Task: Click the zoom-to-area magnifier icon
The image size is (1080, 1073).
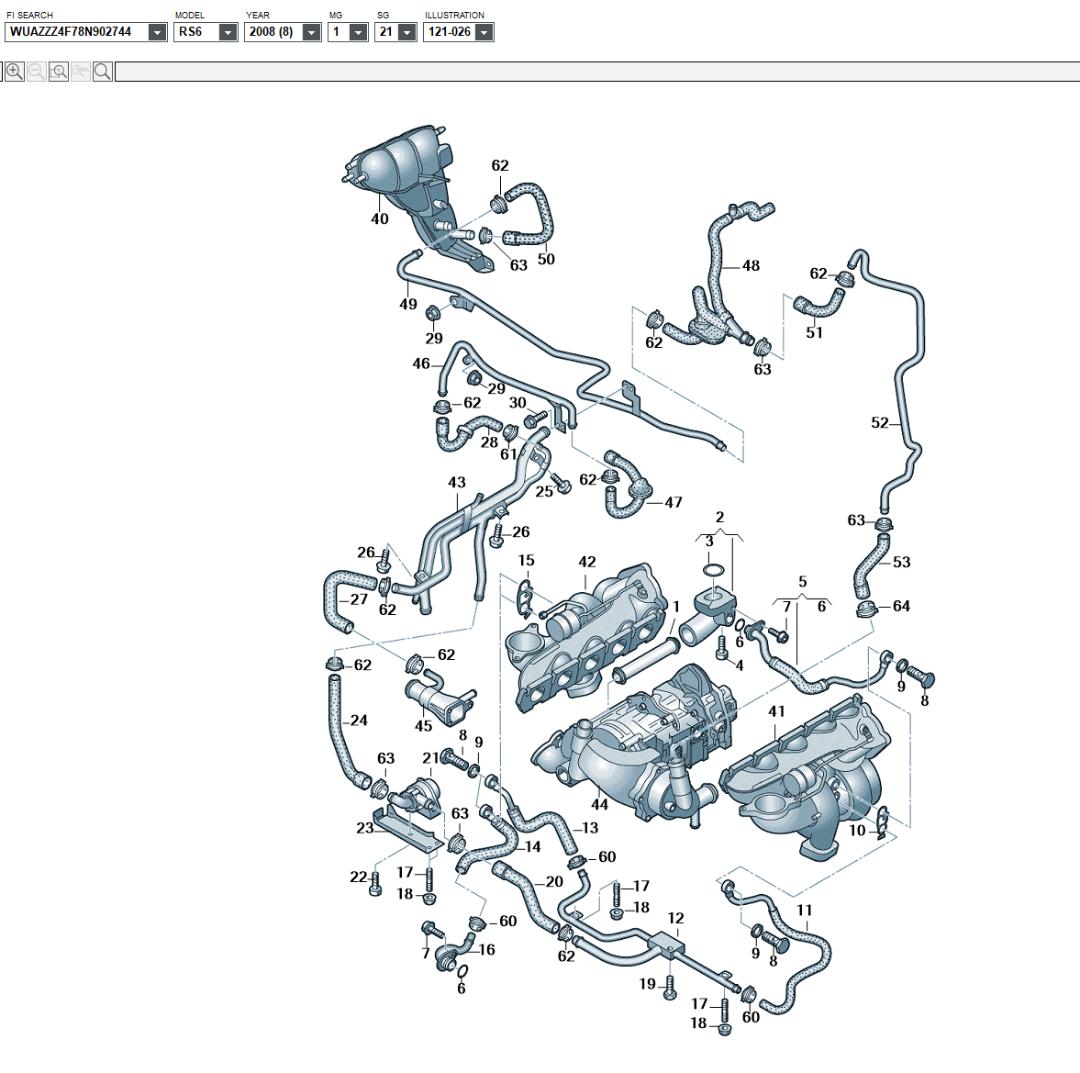Action: tap(59, 71)
